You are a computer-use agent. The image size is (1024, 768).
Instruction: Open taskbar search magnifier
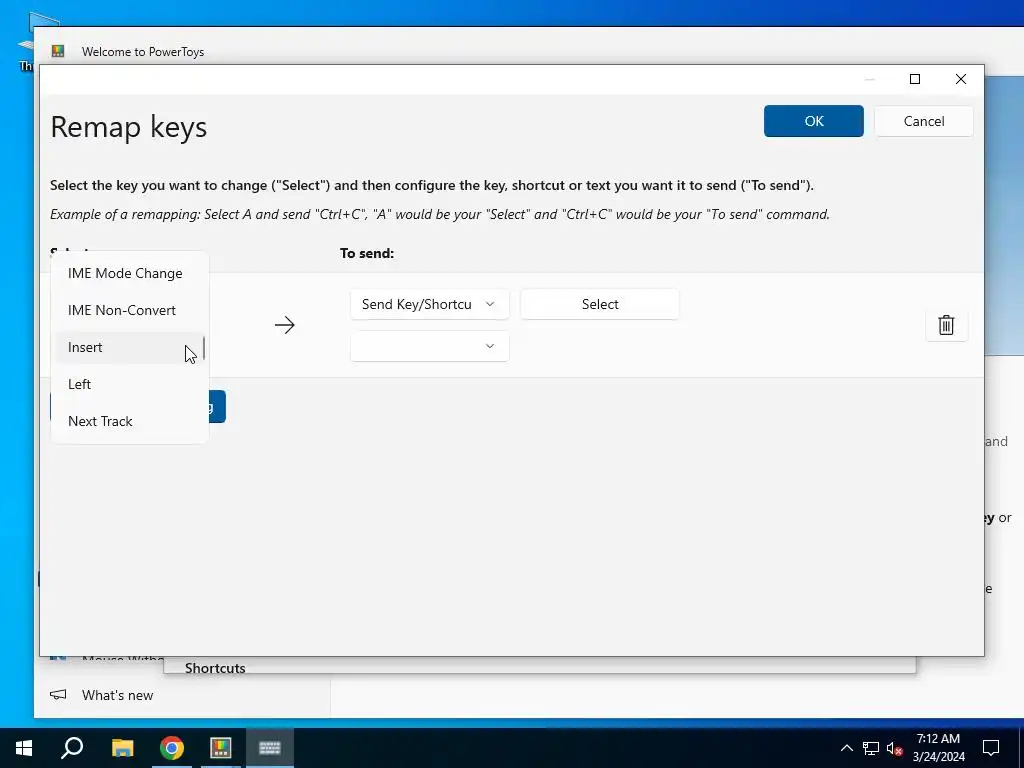[x=72, y=748]
